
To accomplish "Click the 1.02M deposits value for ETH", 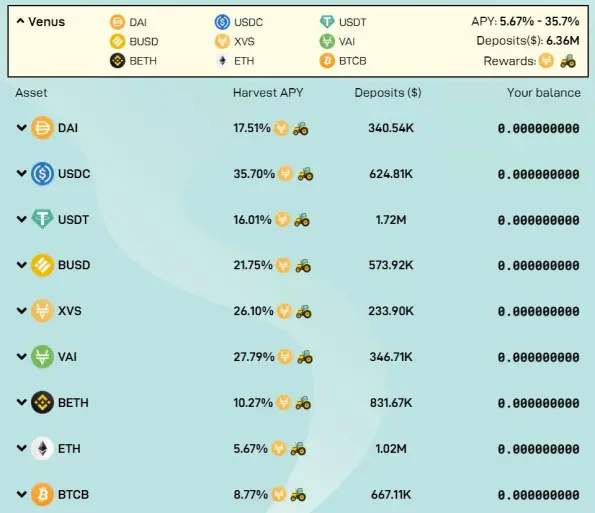I will [x=391, y=449].
